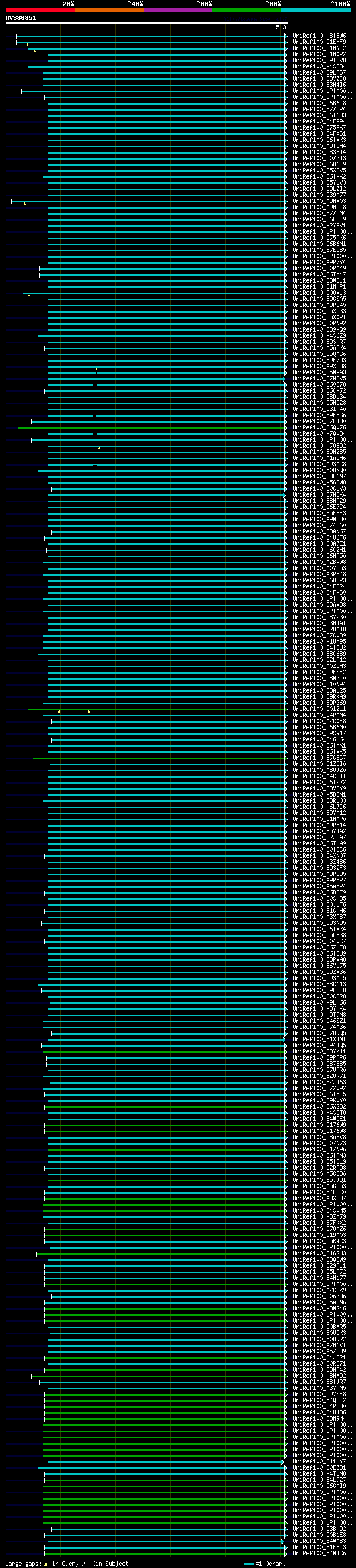Click the UniRef100_Q75PK7 entry
Viewport: 356px width, 1568px height.
319,128
